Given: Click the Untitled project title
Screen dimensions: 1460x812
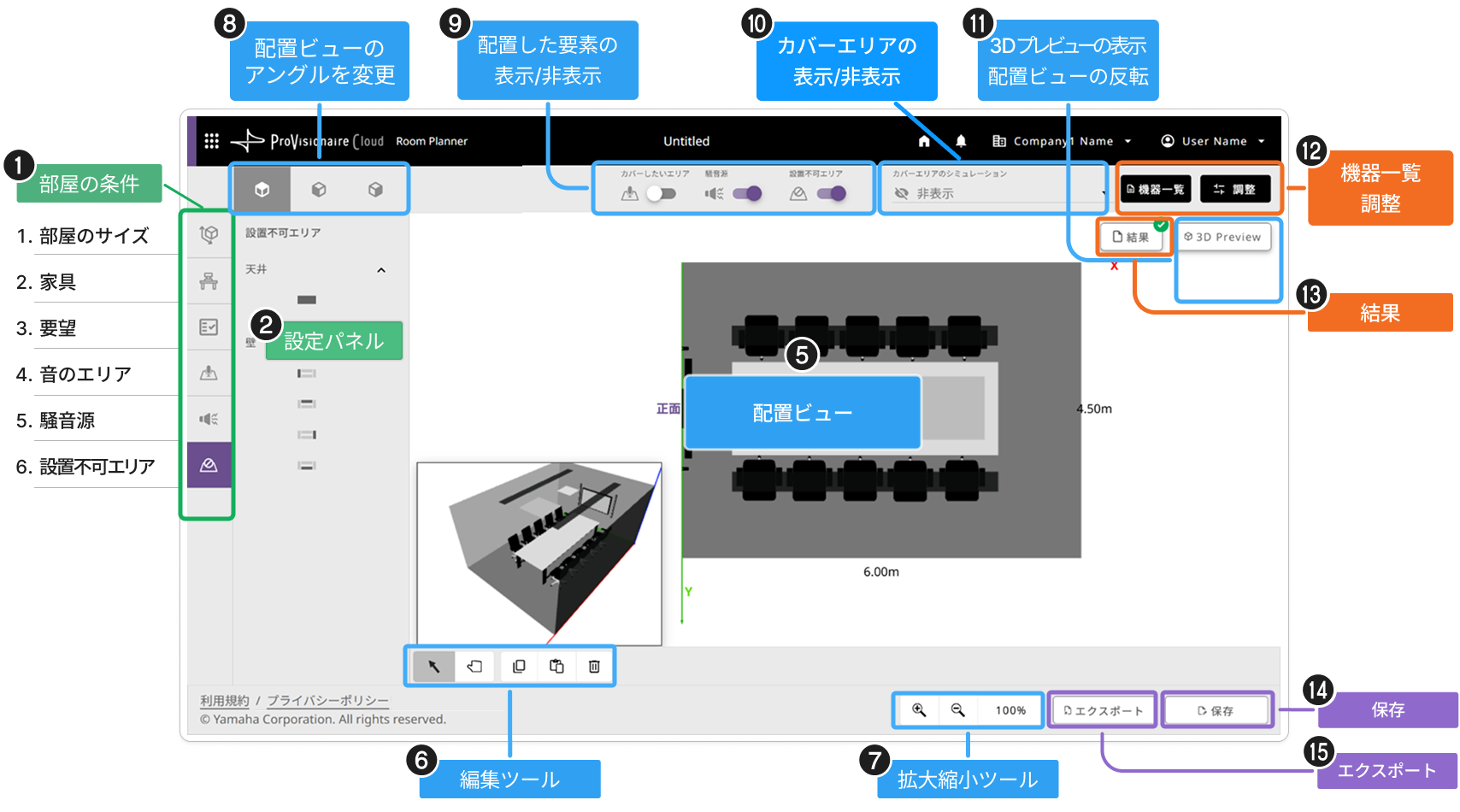Looking at the screenshot, I should tap(686, 141).
